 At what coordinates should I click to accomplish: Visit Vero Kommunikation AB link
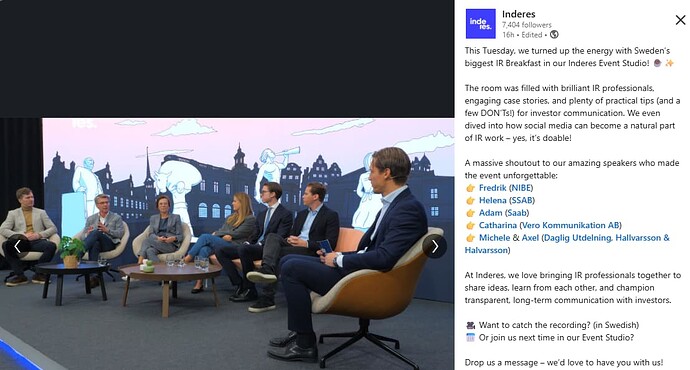570,225
